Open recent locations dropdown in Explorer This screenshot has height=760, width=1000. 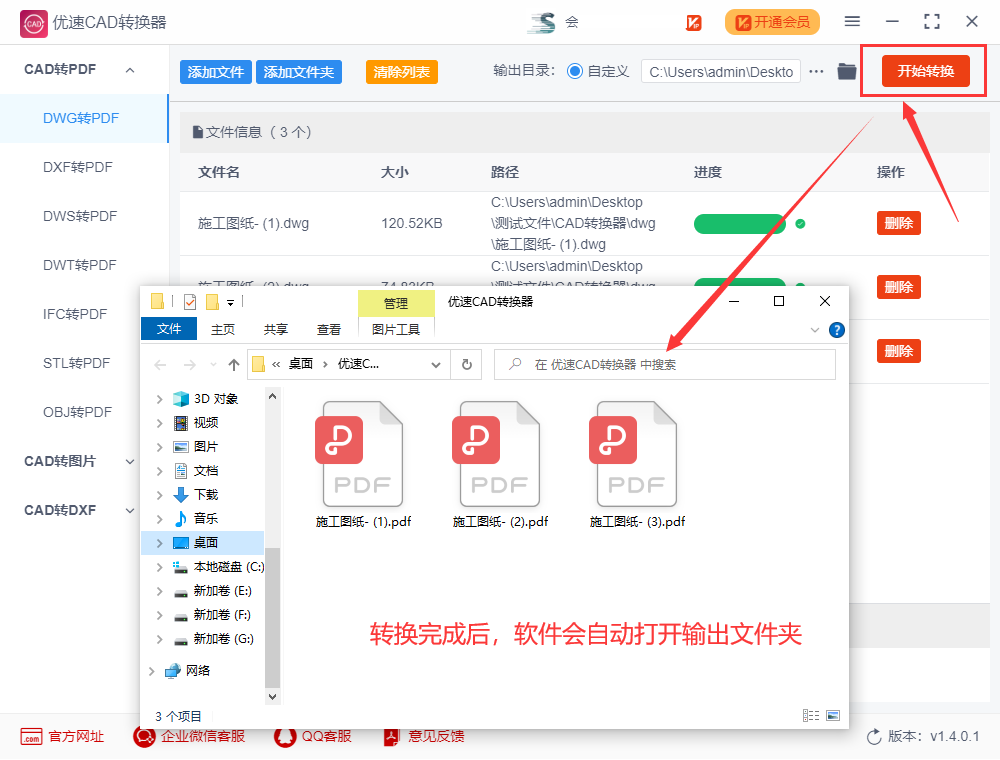pyautogui.click(x=213, y=365)
